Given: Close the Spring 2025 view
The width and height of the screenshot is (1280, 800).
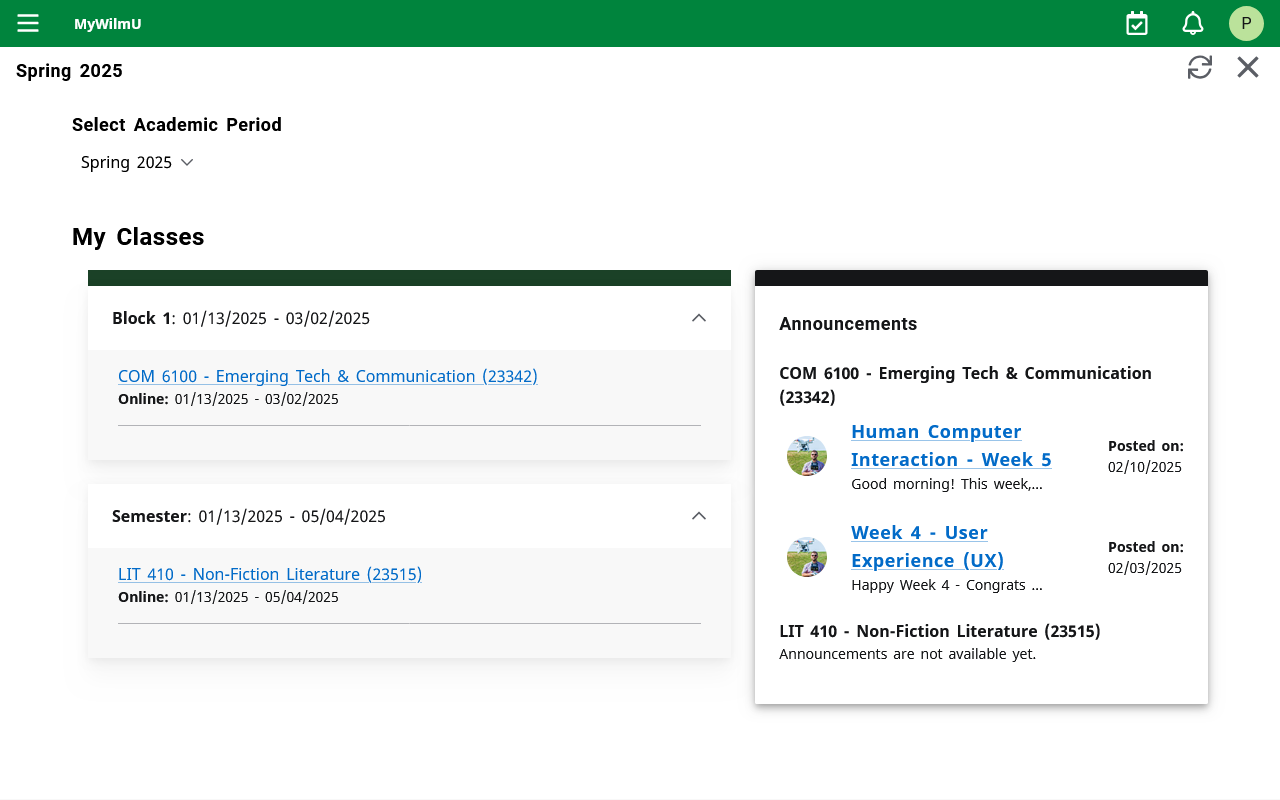Looking at the screenshot, I should coord(1247,67).
